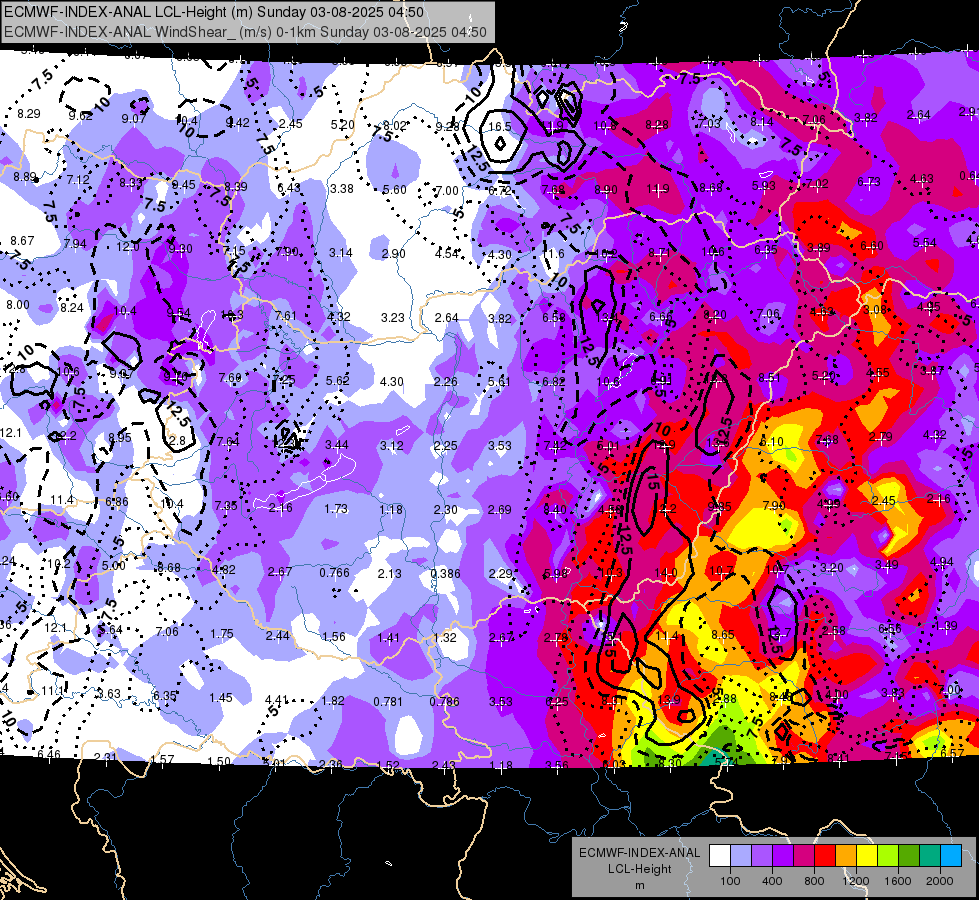The image size is (979, 900).
Task: Click the orange swatch in the LCL-Height legend
Action: (846, 856)
